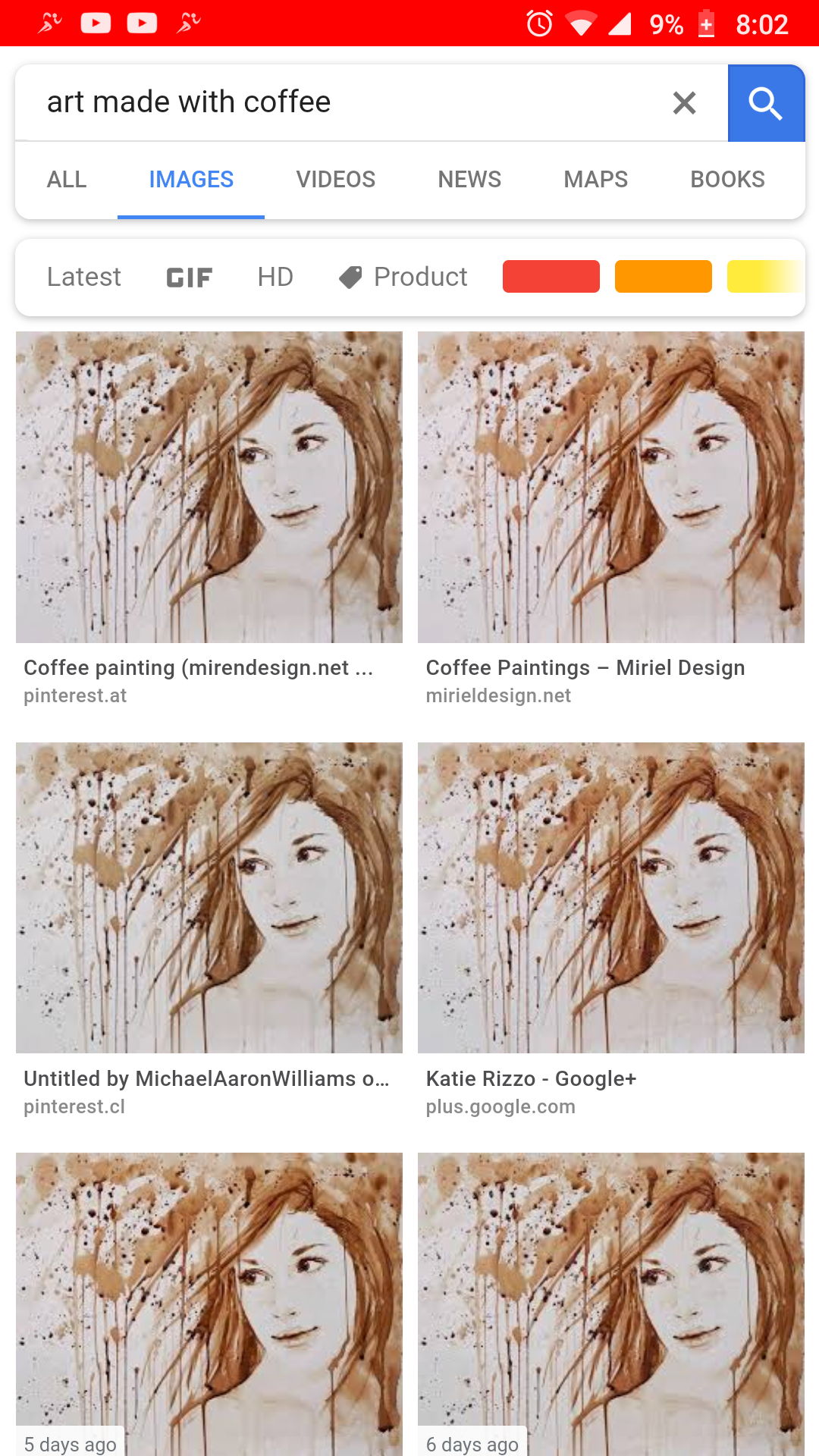
Task: Open the NEWS results tab
Action: point(469,180)
